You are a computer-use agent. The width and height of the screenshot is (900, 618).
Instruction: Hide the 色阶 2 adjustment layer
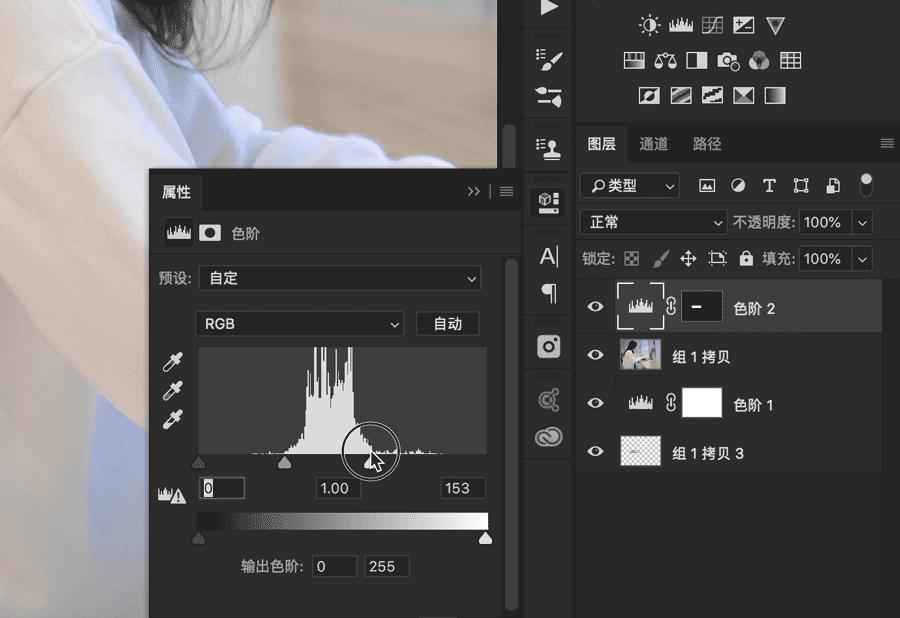595,307
